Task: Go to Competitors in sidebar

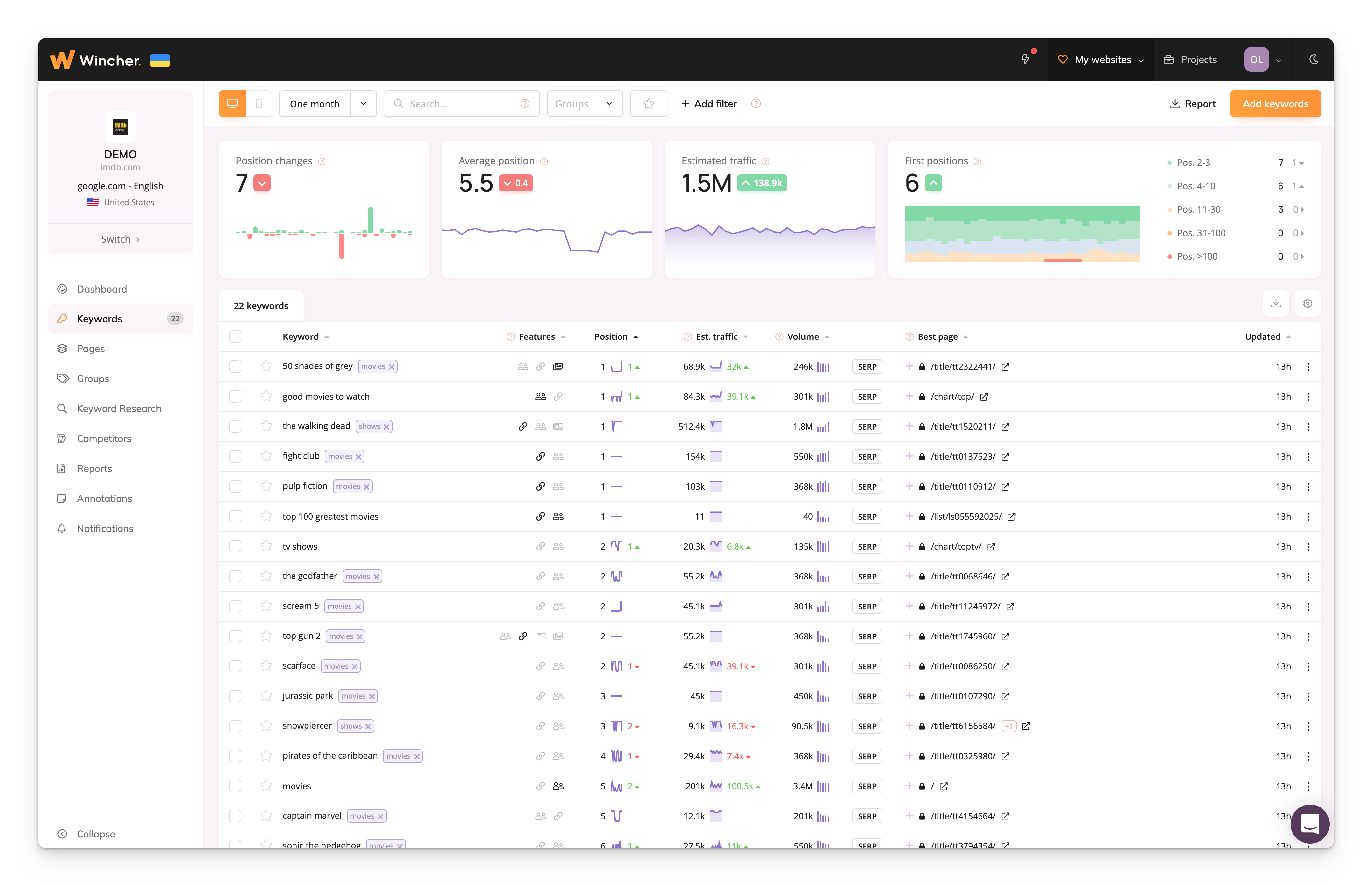Action: tap(104, 438)
